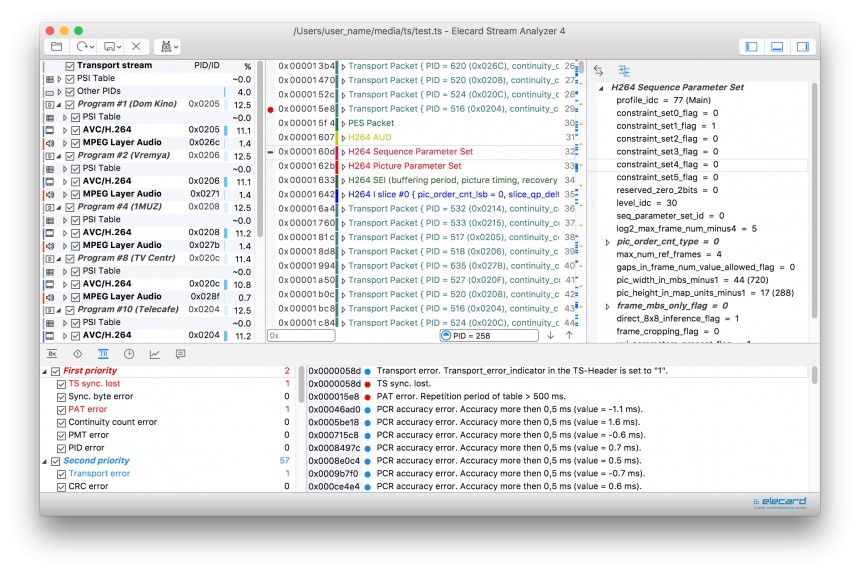Uncheck the TS sync. lost checkbox

click(60, 384)
